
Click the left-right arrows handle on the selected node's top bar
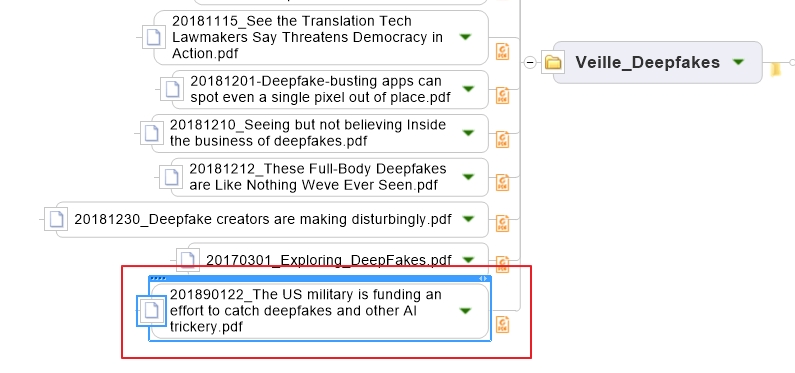point(483,278)
